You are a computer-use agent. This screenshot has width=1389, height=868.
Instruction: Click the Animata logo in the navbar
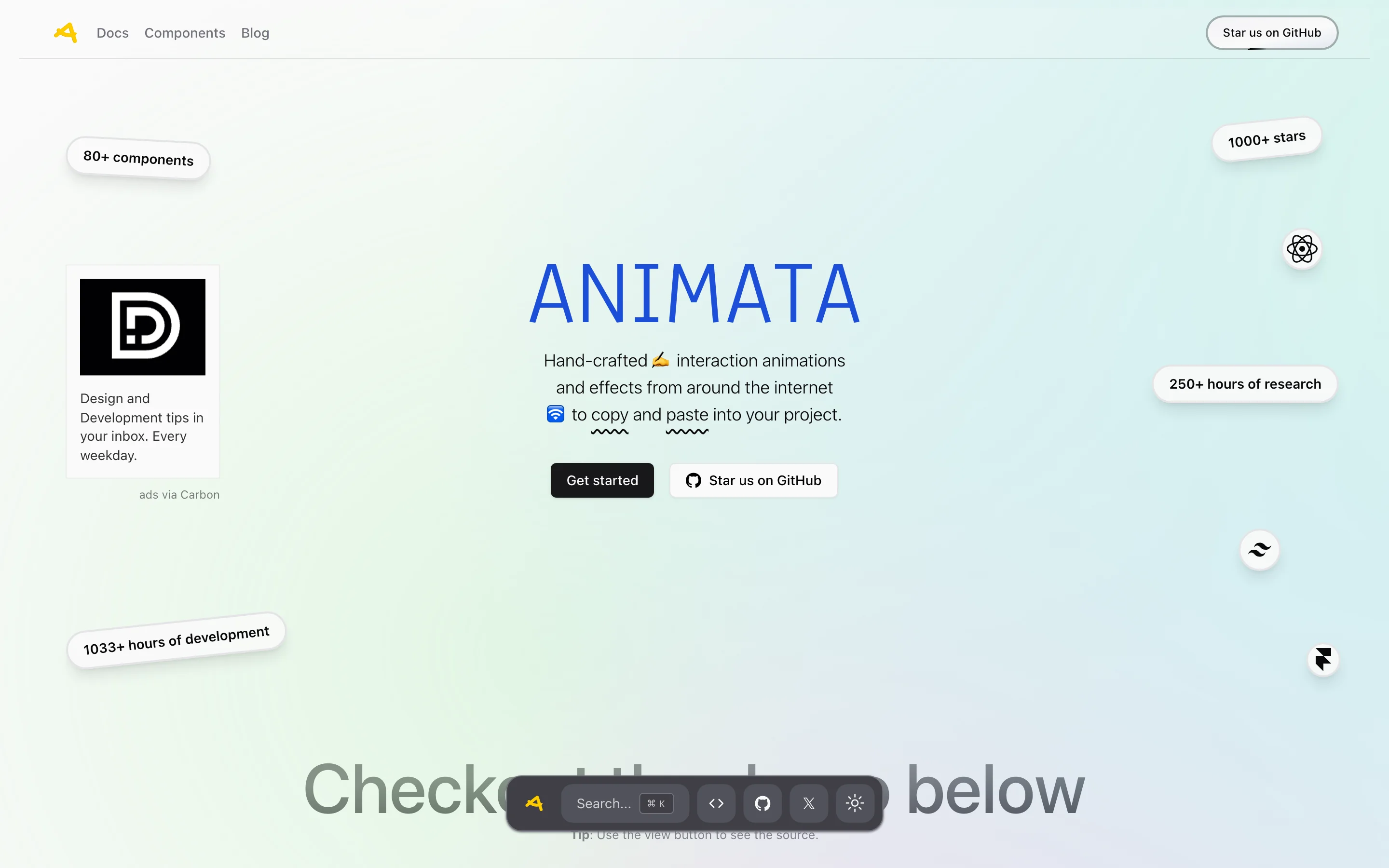pos(65,33)
